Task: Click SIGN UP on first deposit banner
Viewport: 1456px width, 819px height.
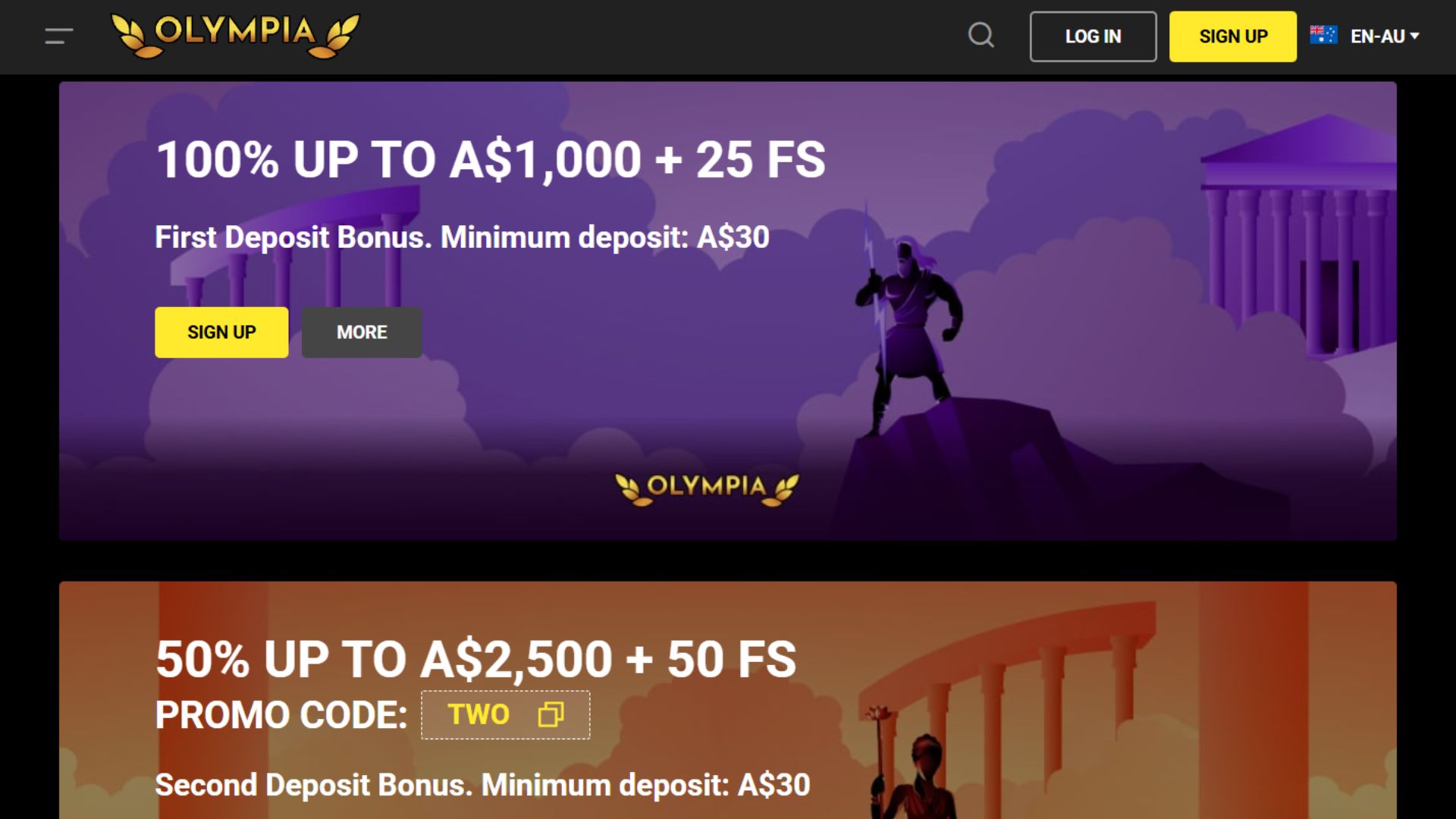Action: (221, 332)
